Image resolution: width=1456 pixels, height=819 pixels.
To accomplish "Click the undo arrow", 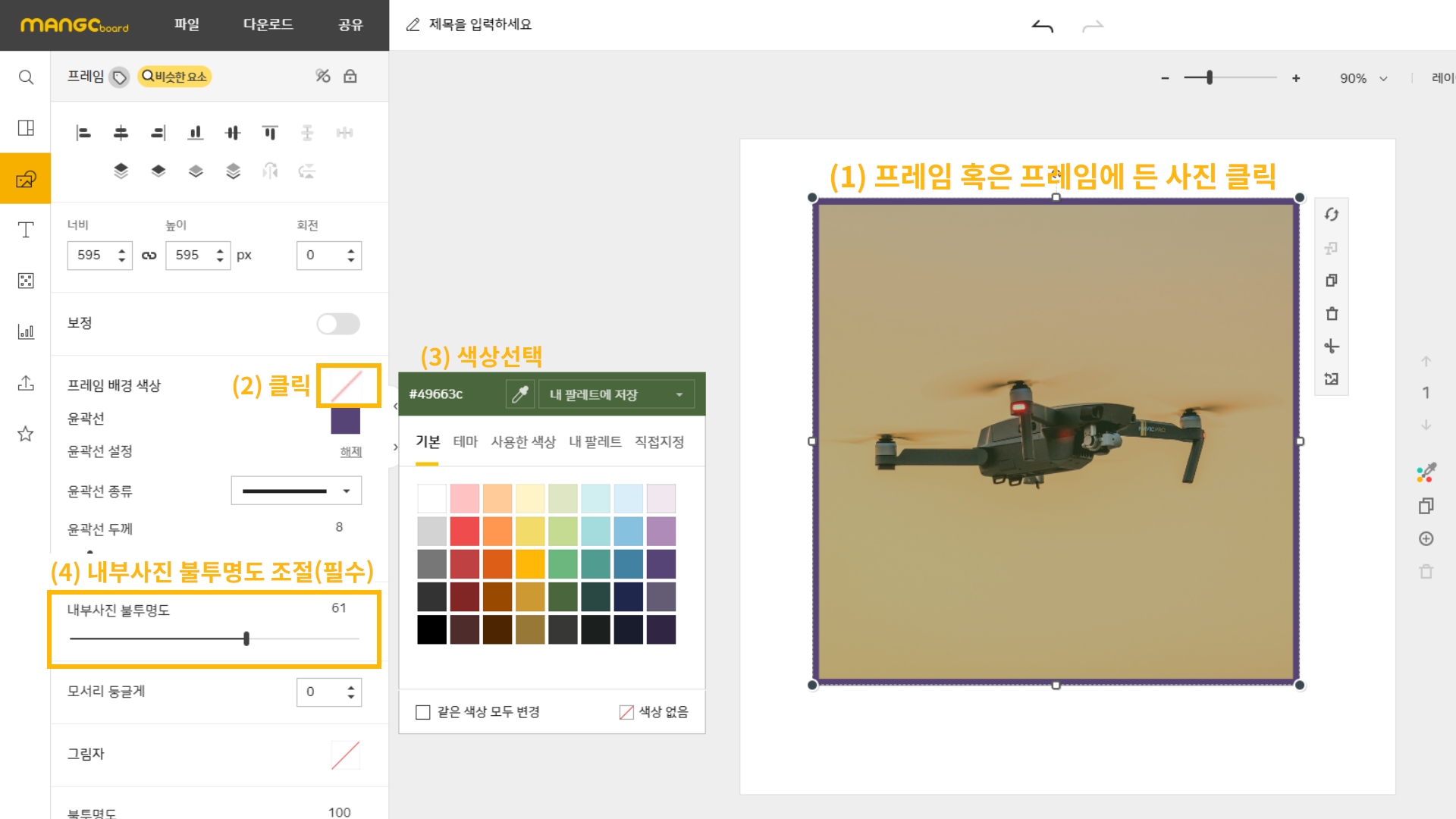I will (1043, 27).
